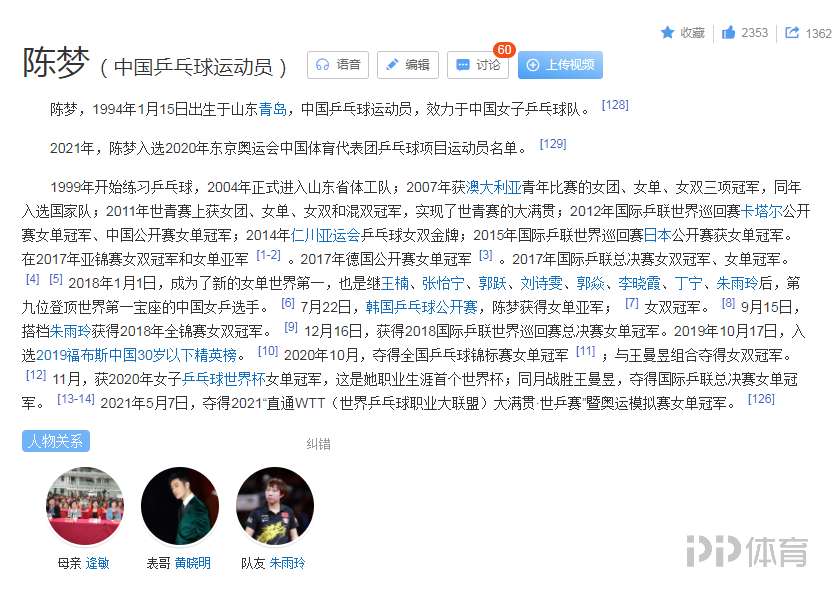Click the 纠错 error correction link
The width and height of the screenshot is (837, 596).
pos(318,444)
